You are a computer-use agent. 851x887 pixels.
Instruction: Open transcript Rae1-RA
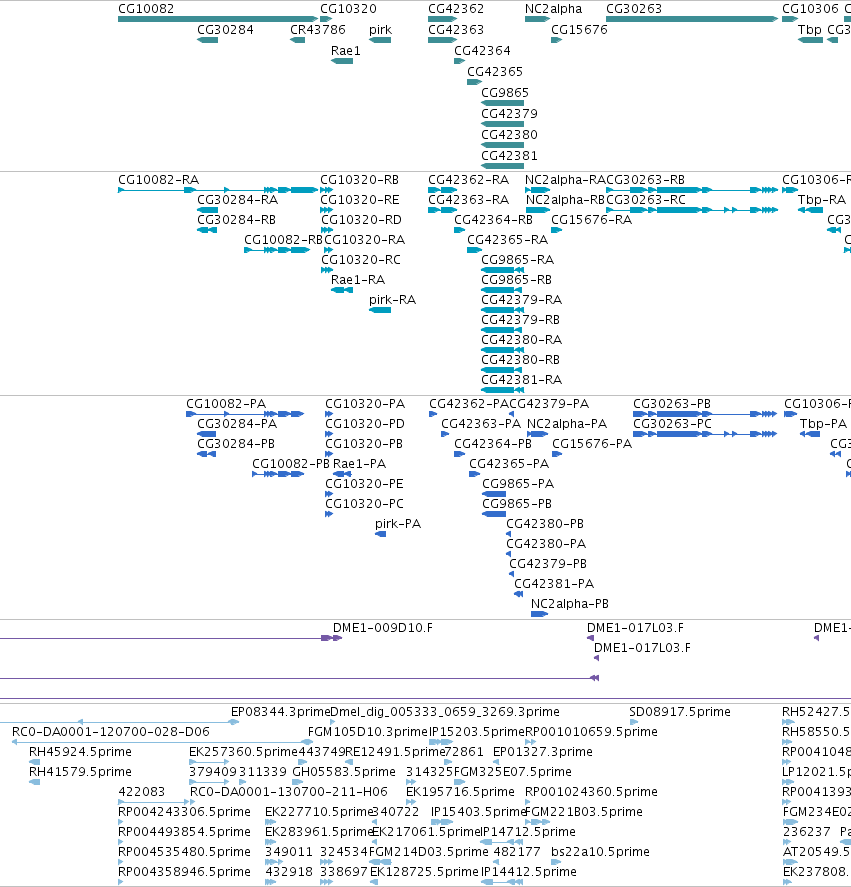tap(358, 280)
